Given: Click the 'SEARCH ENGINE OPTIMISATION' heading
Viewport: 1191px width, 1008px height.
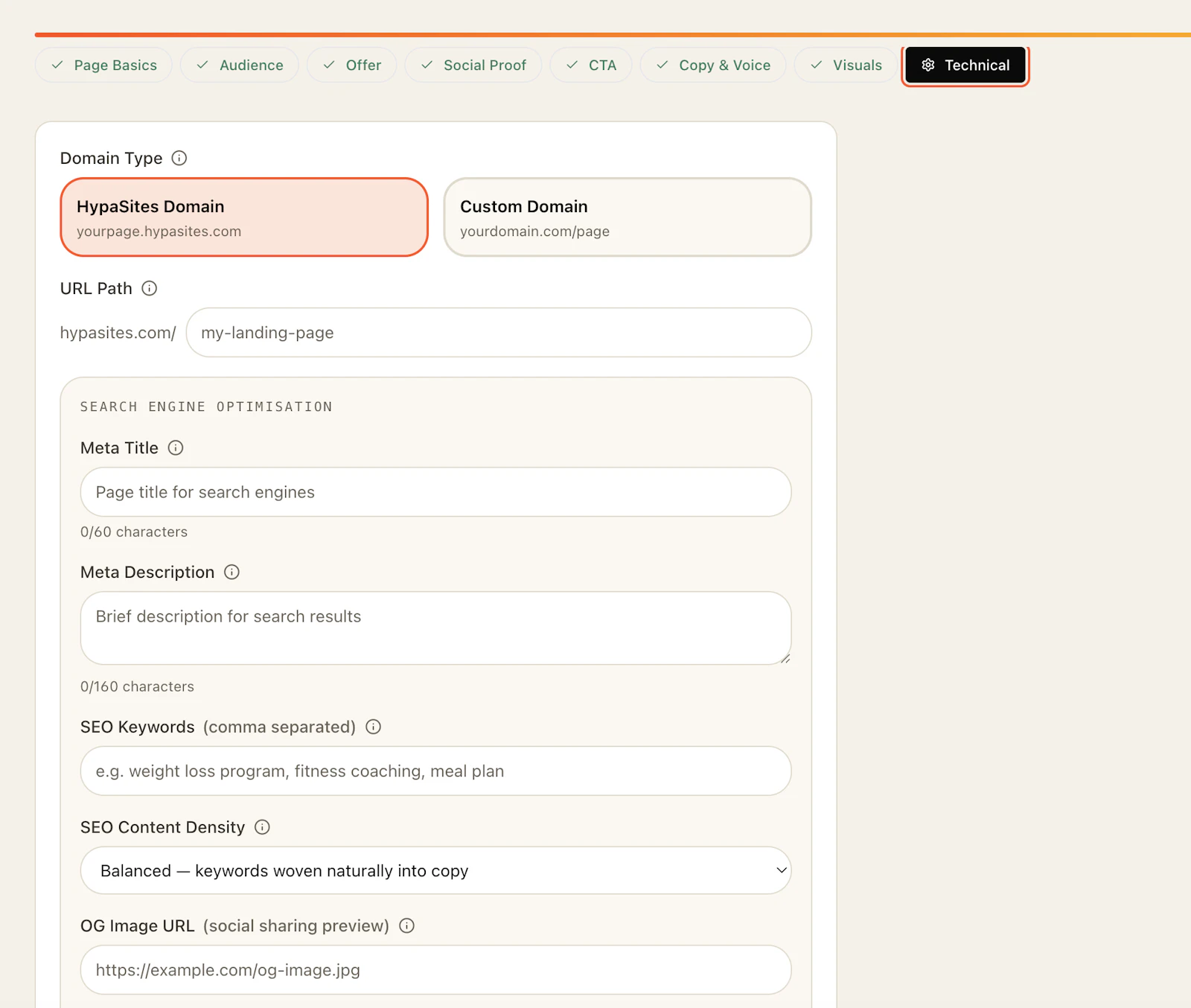Looking at the screenshot, I should tap(206, 406).
